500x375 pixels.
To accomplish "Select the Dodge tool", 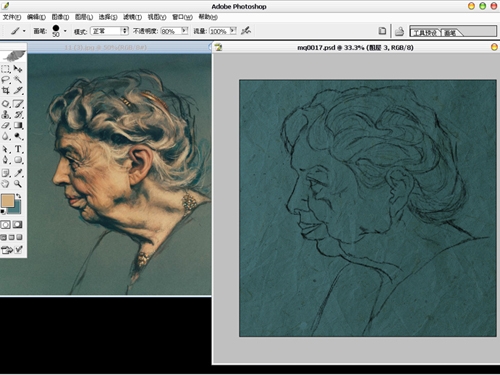I will [x=18, y=136].
